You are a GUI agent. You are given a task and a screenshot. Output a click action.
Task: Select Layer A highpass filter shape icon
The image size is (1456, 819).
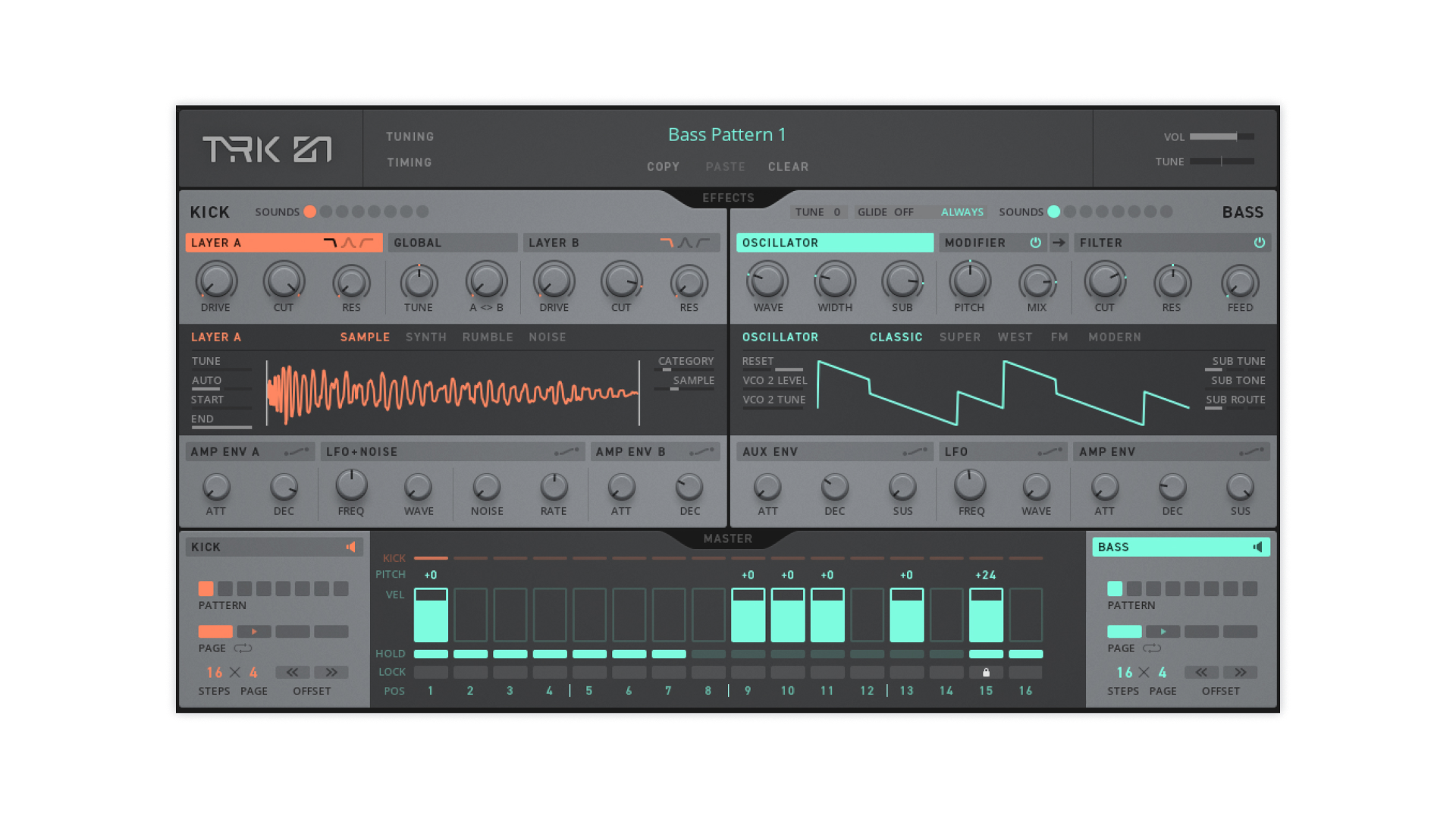click(366, 243)
